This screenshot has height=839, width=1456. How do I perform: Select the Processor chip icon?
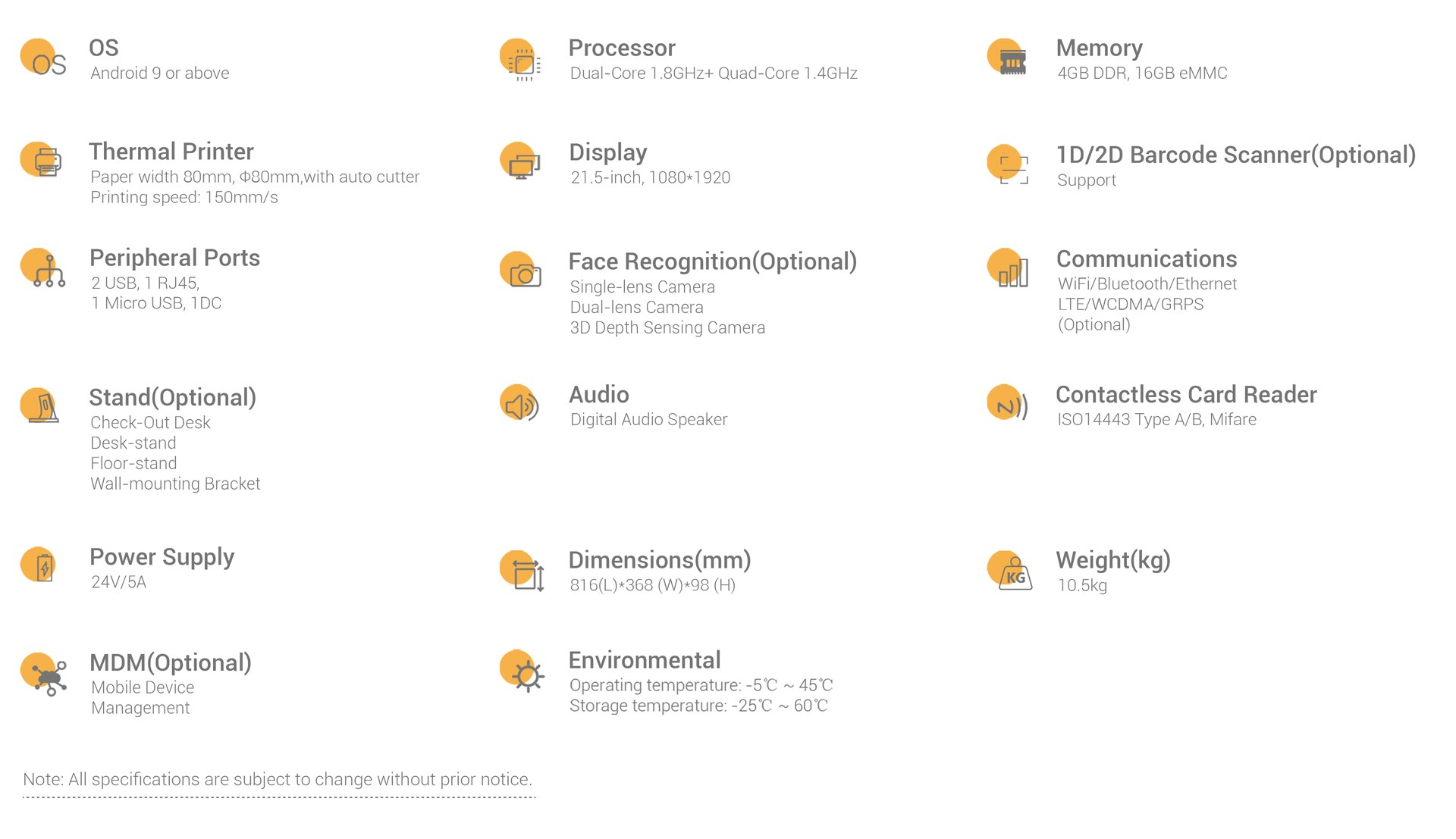[520, 59]
